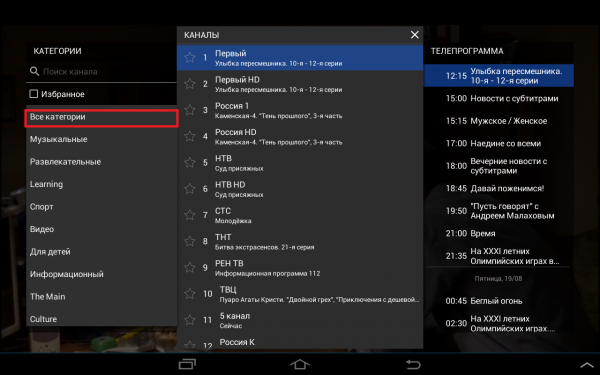
Task: Select channel 1 Первый row
Action: 300,57
